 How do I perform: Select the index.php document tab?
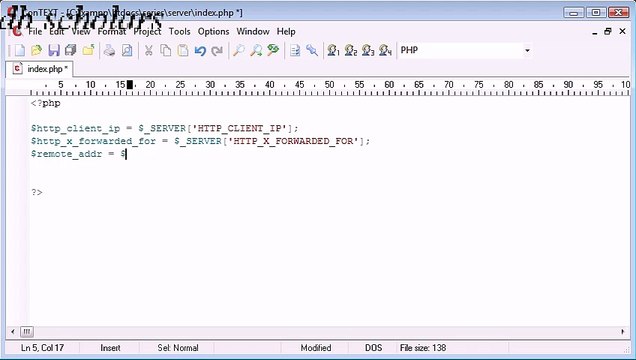40,69
